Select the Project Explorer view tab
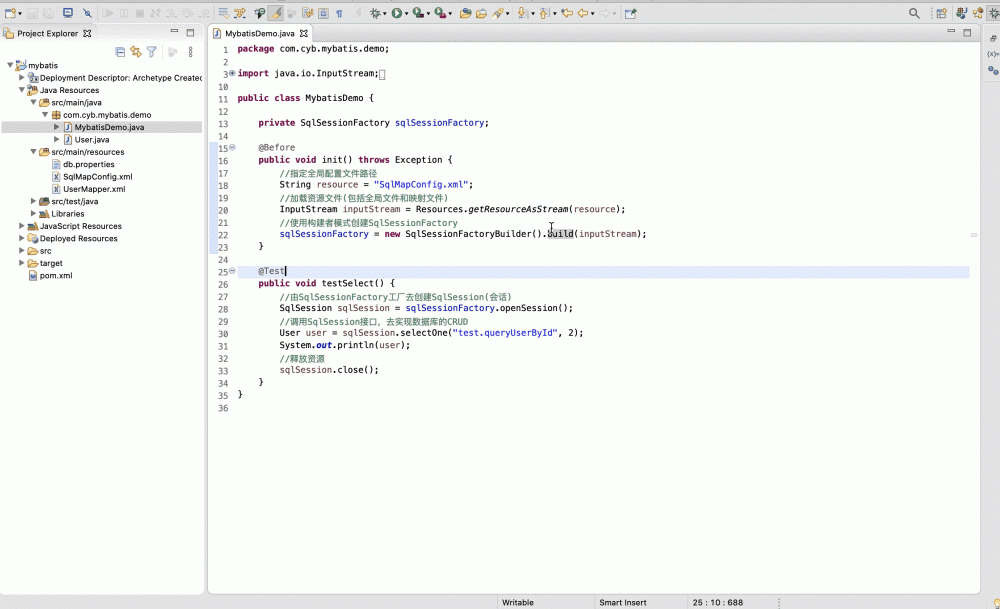The width and height of the screenshot is (1000, 609). click(x=46, y=33)
